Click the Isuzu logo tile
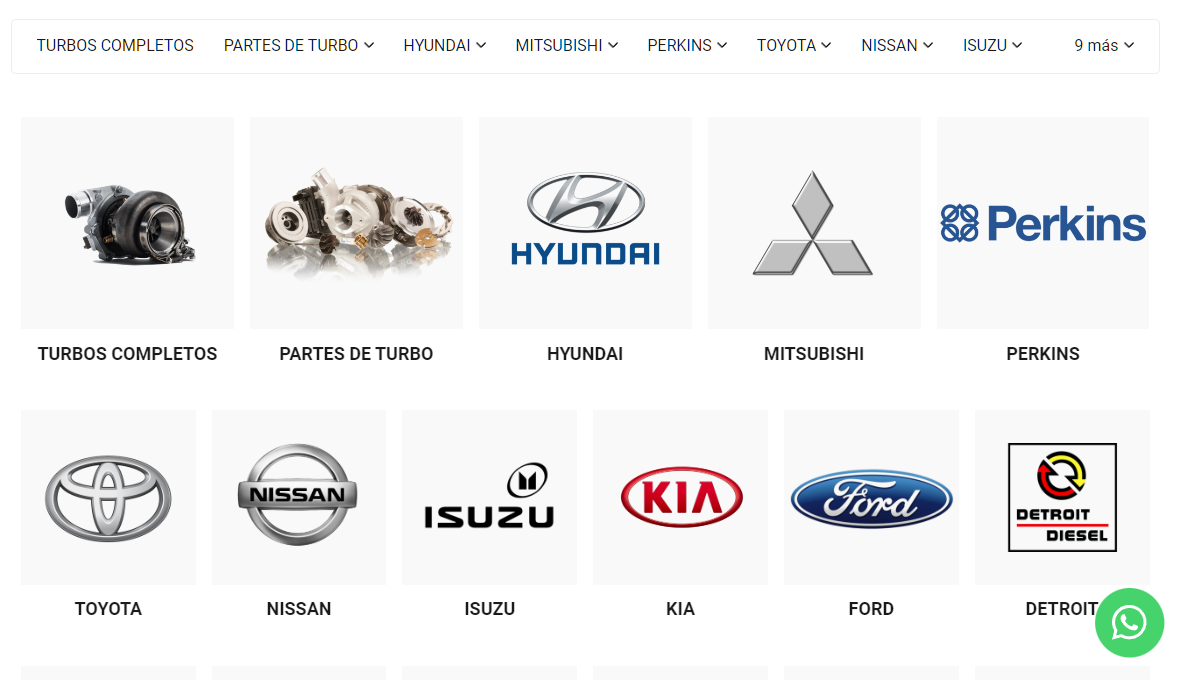Image resolution: width=1197 pixels, height=680 pixels. [489, 498]
